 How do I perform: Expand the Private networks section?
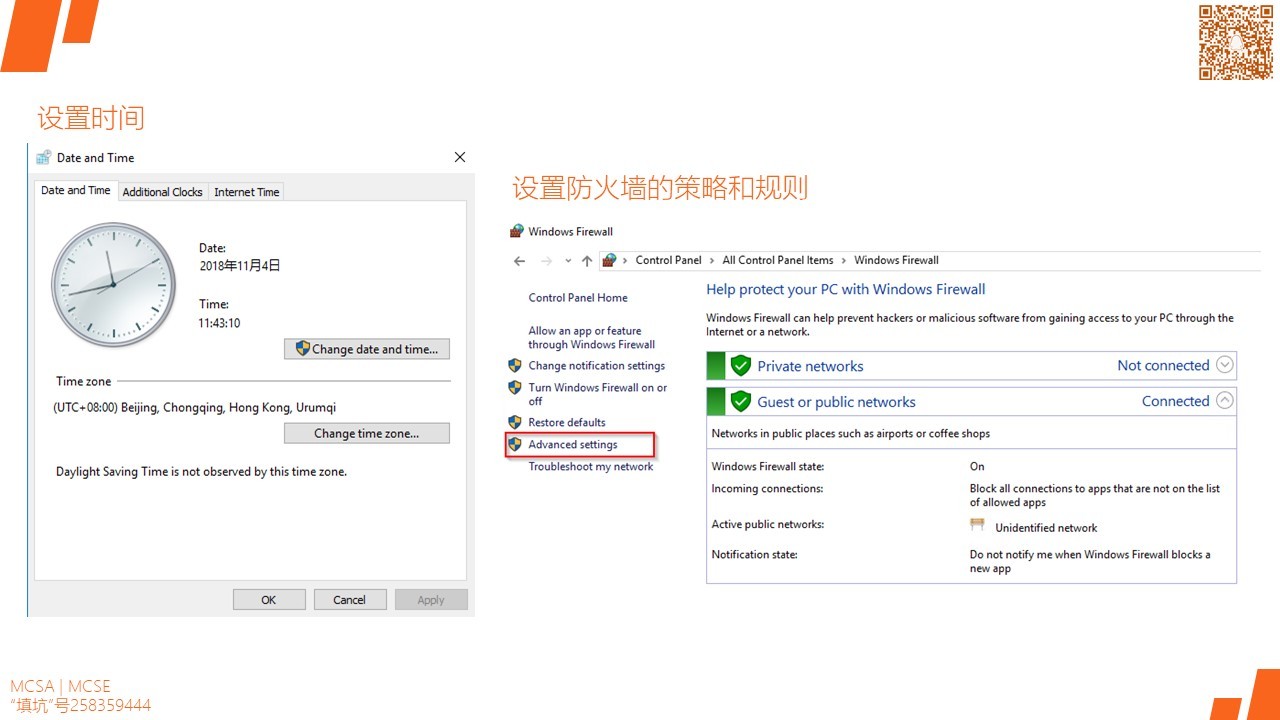pyautogui.click(x=1225, y=365)
